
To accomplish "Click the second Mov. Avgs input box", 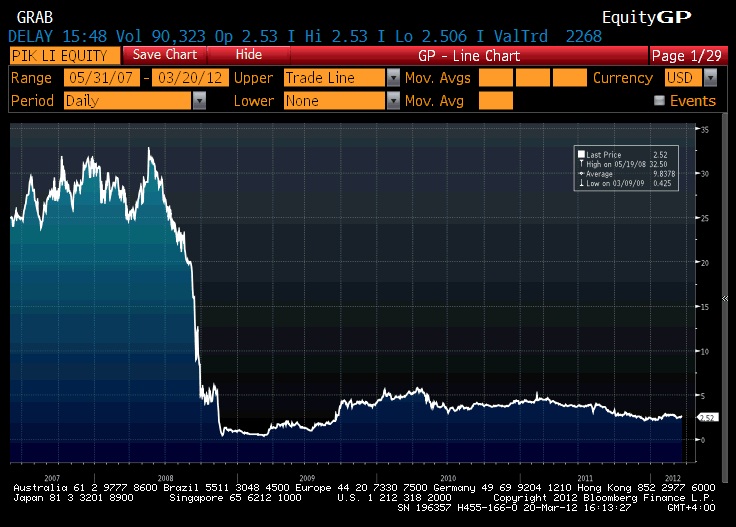I will [x=533, y=77].
